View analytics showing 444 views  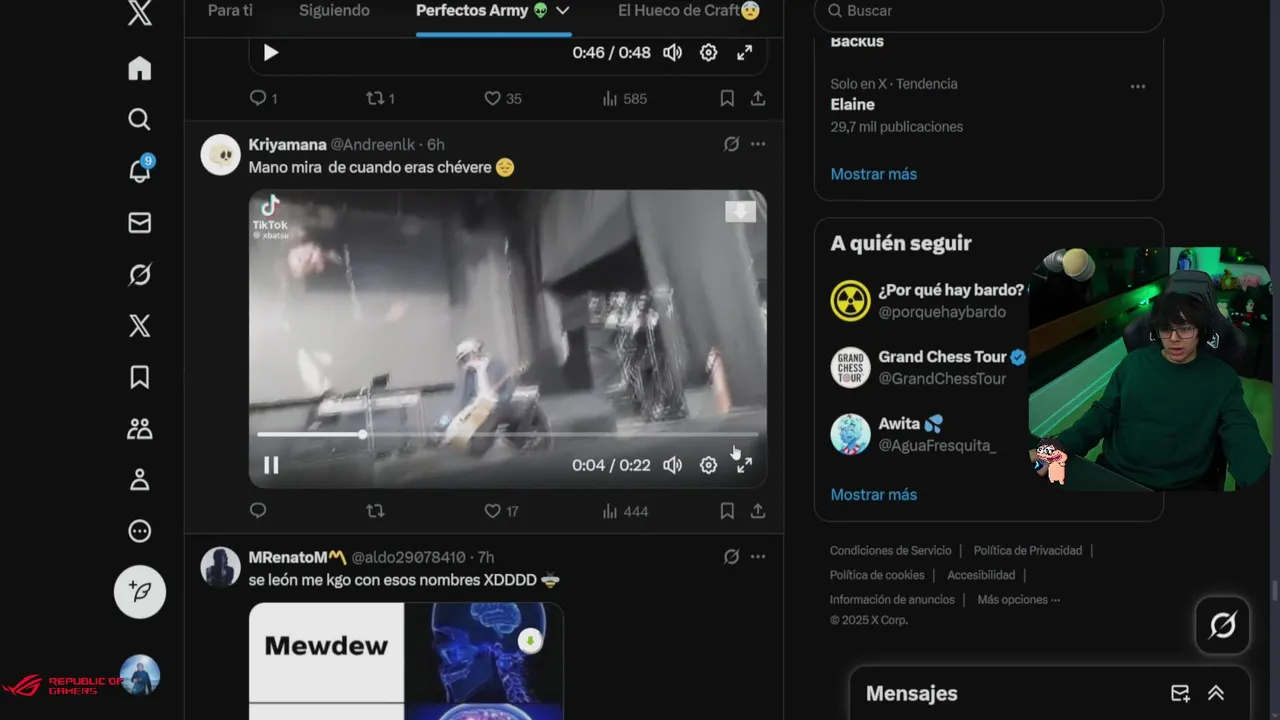coord(625,511)
